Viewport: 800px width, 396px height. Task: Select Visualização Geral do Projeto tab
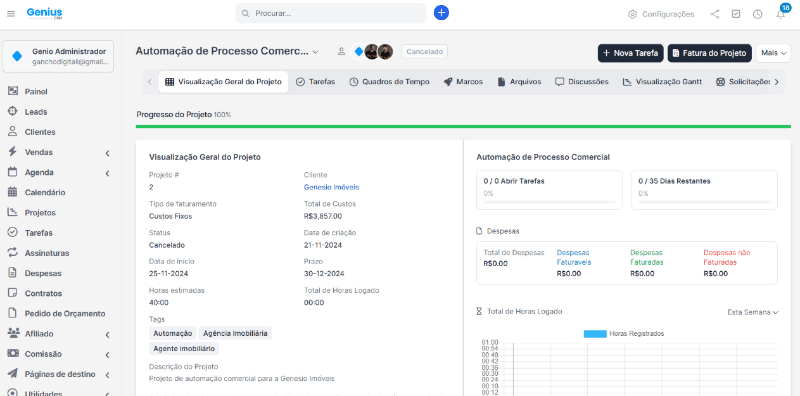pyautogui.click(x=223, y=82)
